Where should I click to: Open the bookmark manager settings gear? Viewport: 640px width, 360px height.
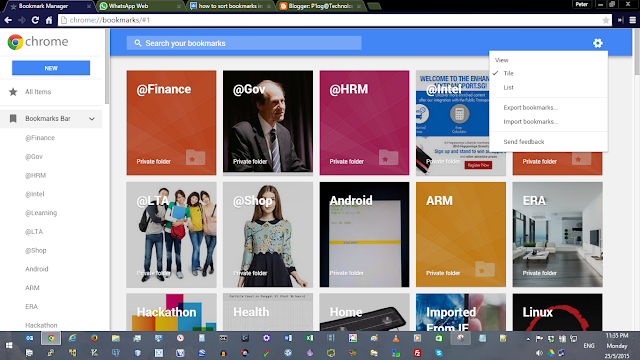[x=598, y=43]
